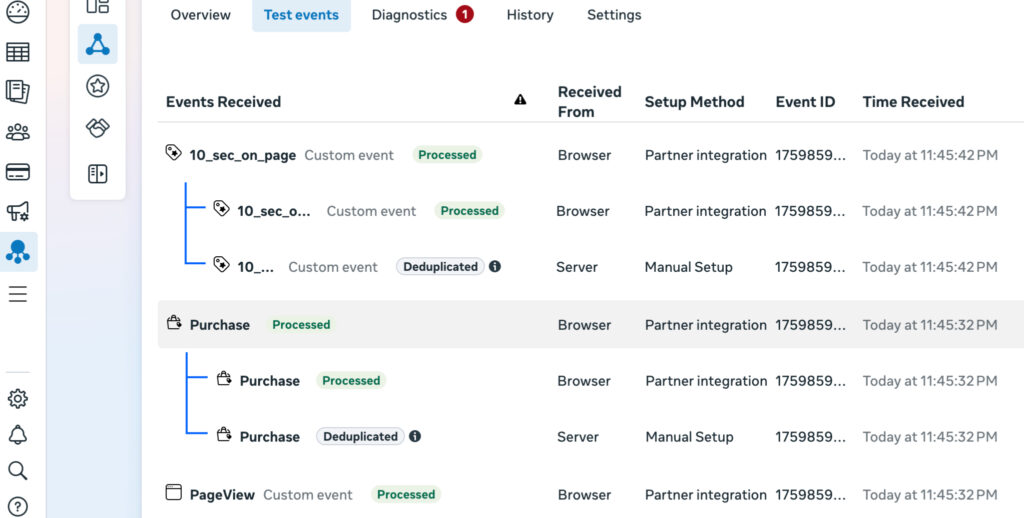The width and height of the screenshot is (1024, 518).
Task: Click info icon beside Purchase Deduplicated badge
Action: [x=415, y=437]
